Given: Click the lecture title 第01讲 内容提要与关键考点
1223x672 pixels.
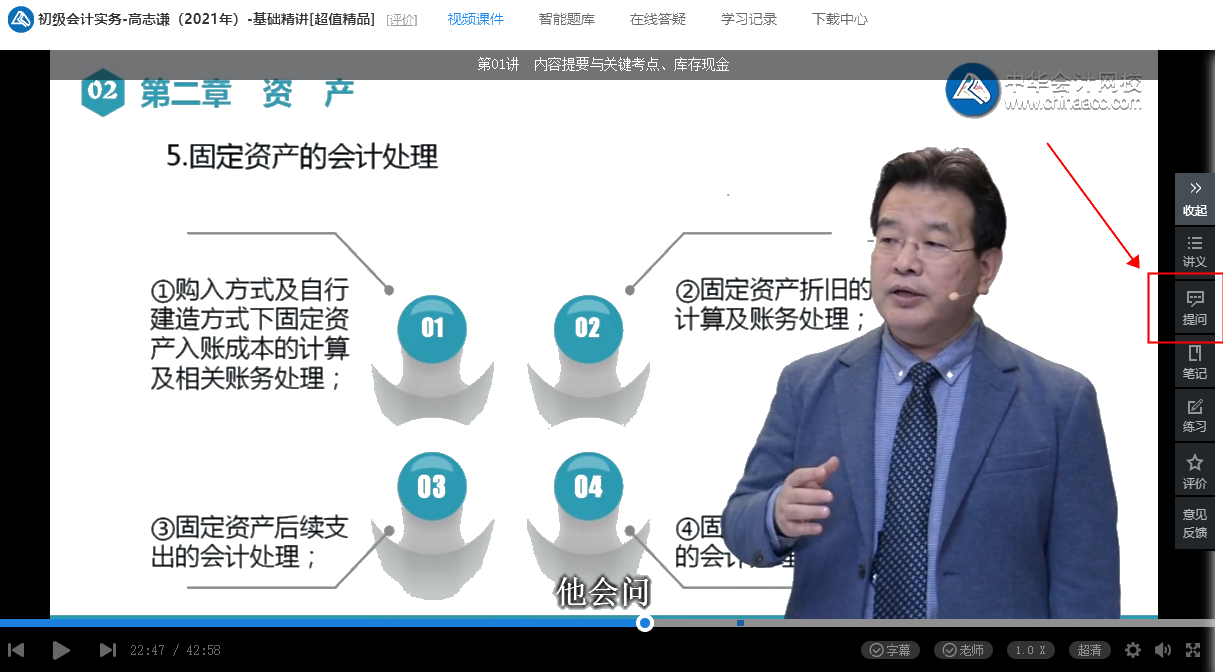Looking at the screenshot, I should click(x=603, y=65).
